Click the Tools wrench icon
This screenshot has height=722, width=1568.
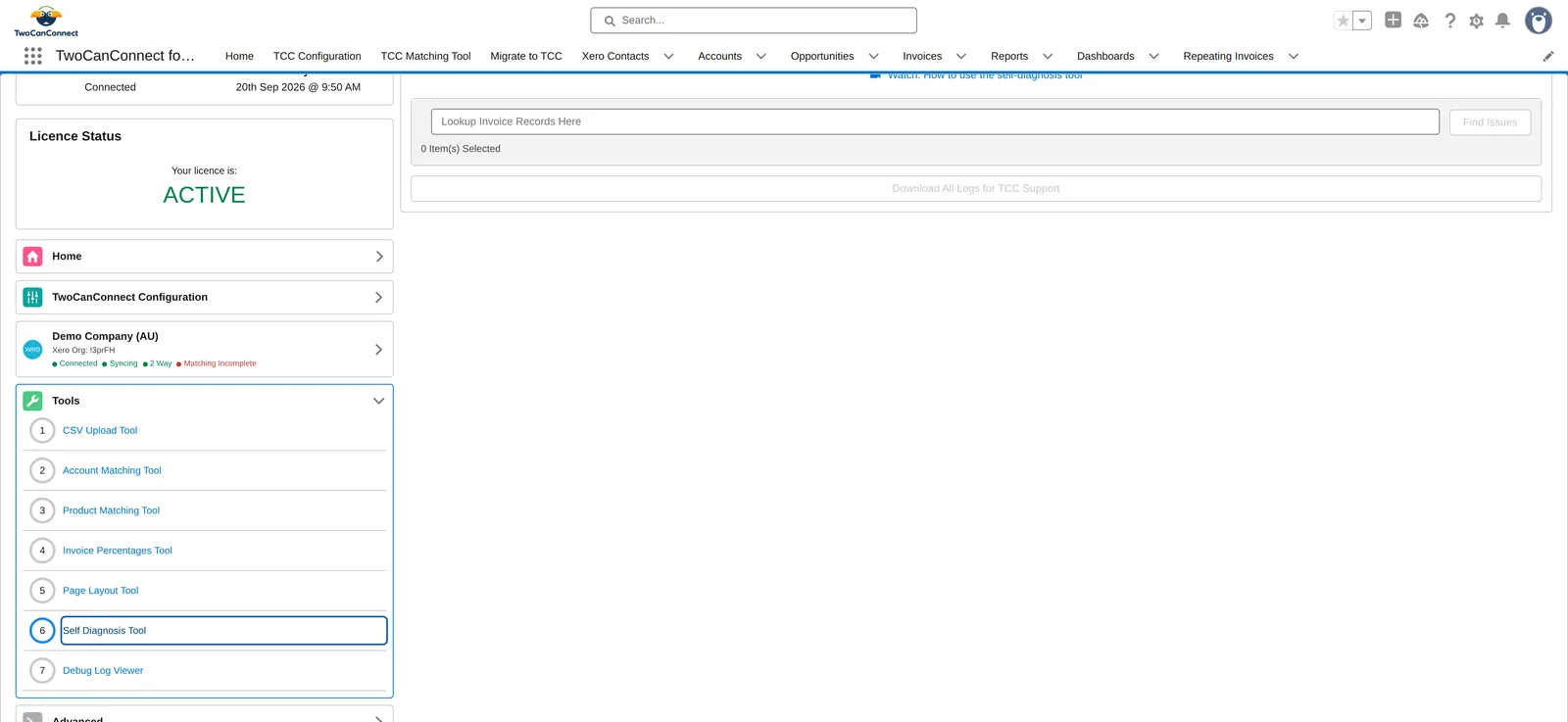click(32, 401)
